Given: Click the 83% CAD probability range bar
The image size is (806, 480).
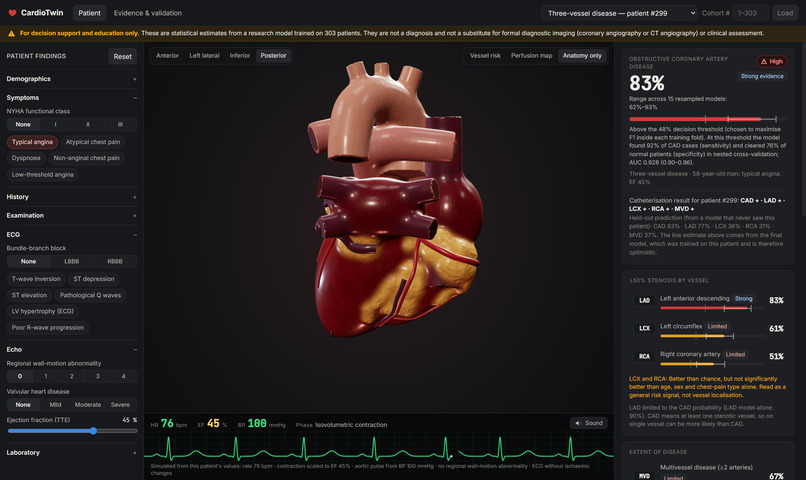Looking at the screenshot, I should [x=707, y=119].
